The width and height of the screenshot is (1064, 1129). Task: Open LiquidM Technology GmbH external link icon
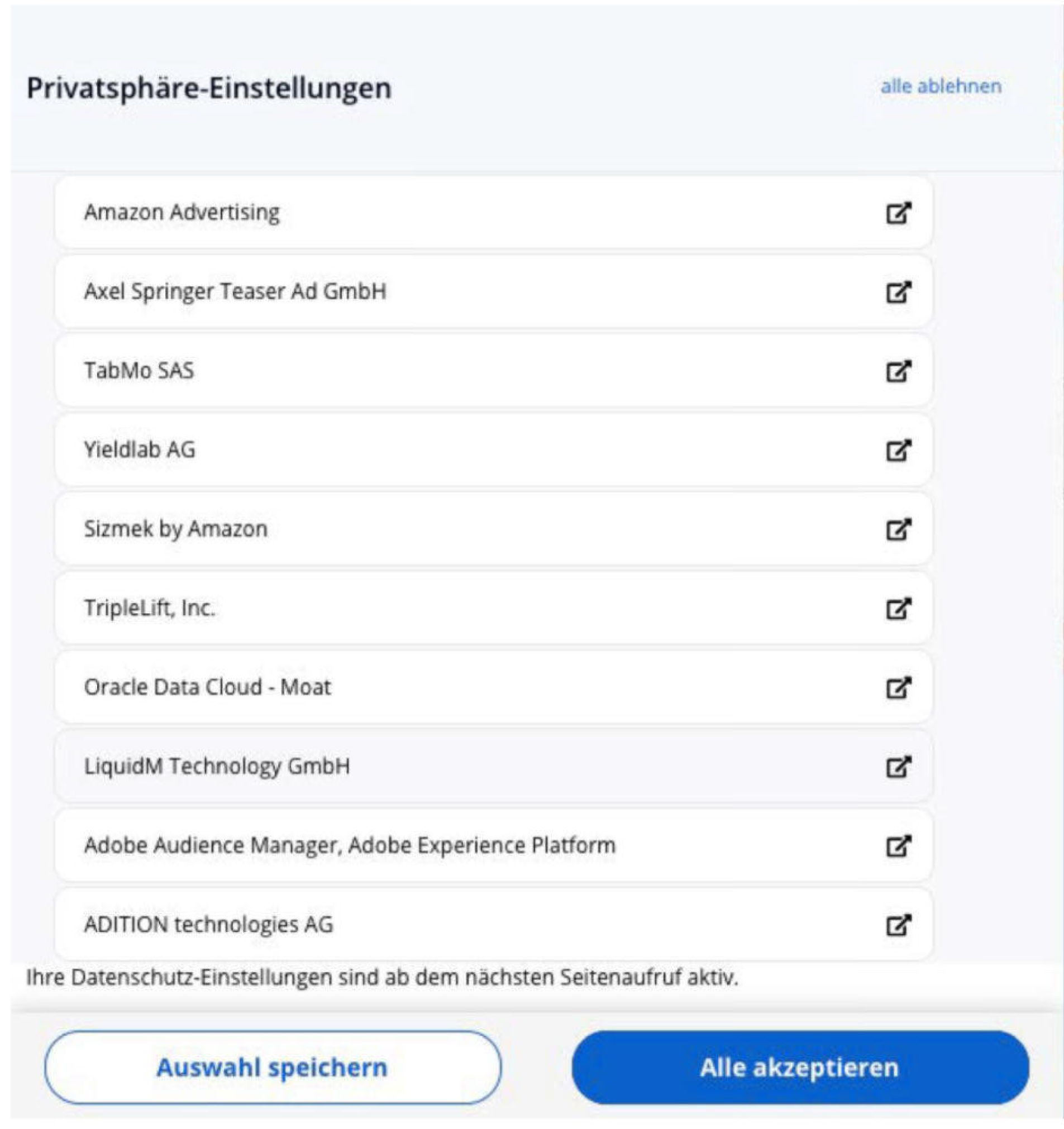point(899,767)
